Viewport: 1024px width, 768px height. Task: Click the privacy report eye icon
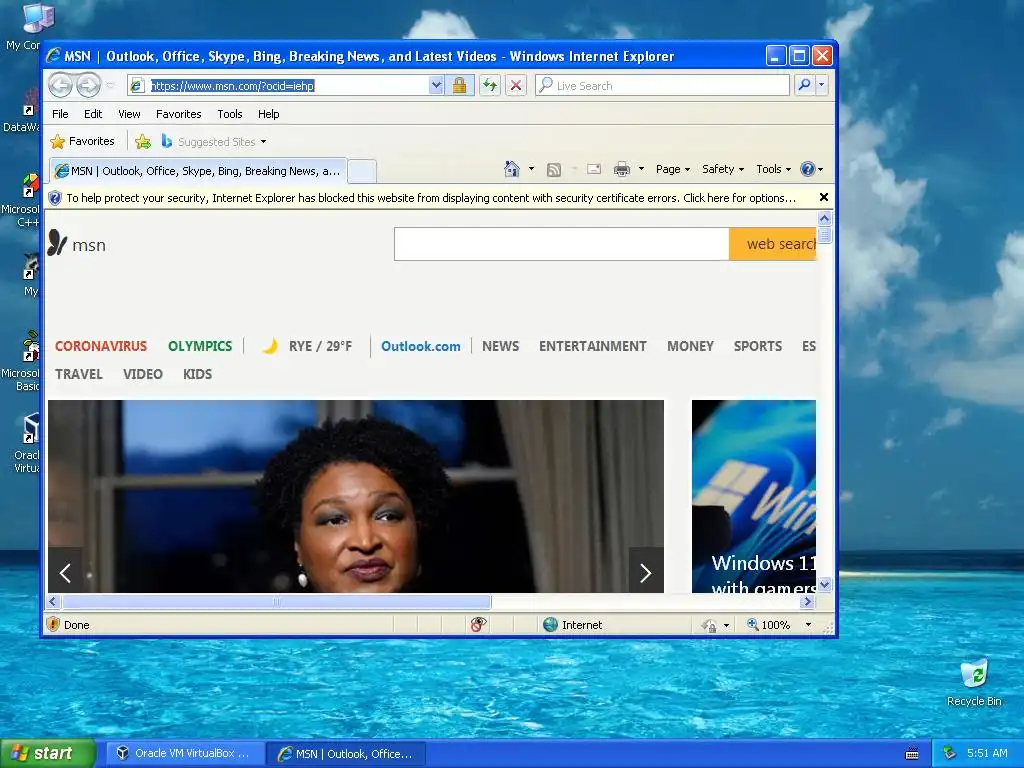[478, 624]
